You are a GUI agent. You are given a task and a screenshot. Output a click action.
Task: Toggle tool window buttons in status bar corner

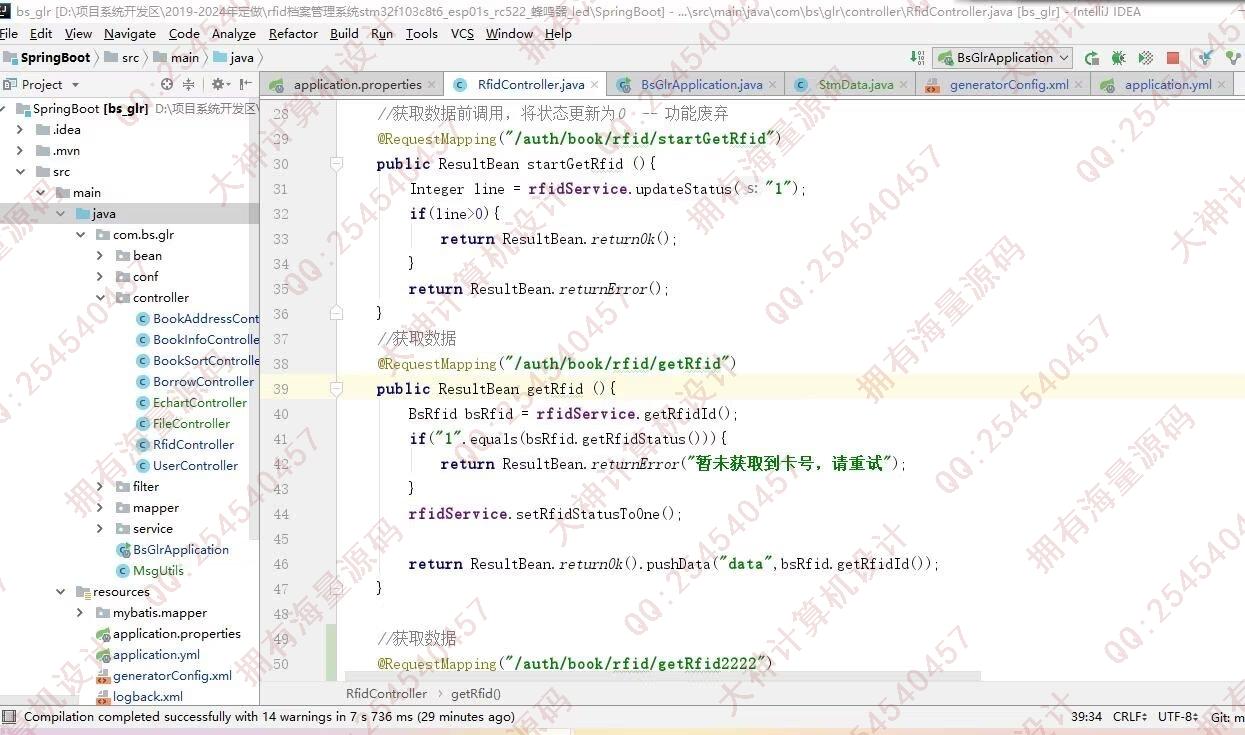(x=9, y=717)
